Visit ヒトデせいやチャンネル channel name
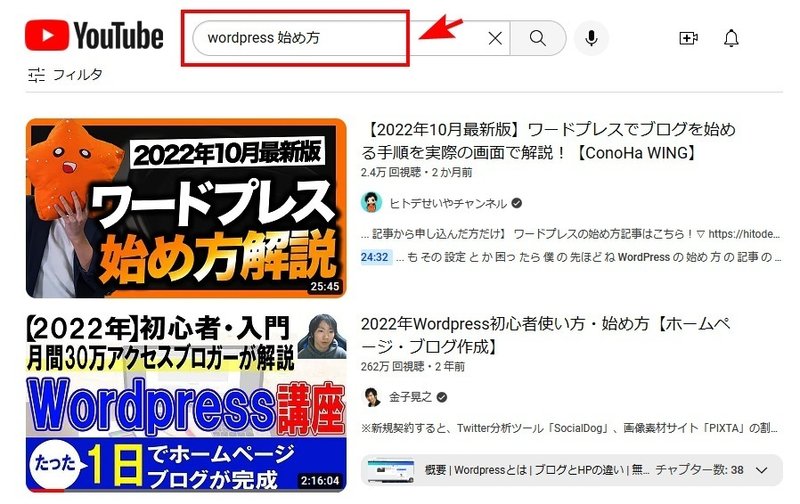 [447, 204]
